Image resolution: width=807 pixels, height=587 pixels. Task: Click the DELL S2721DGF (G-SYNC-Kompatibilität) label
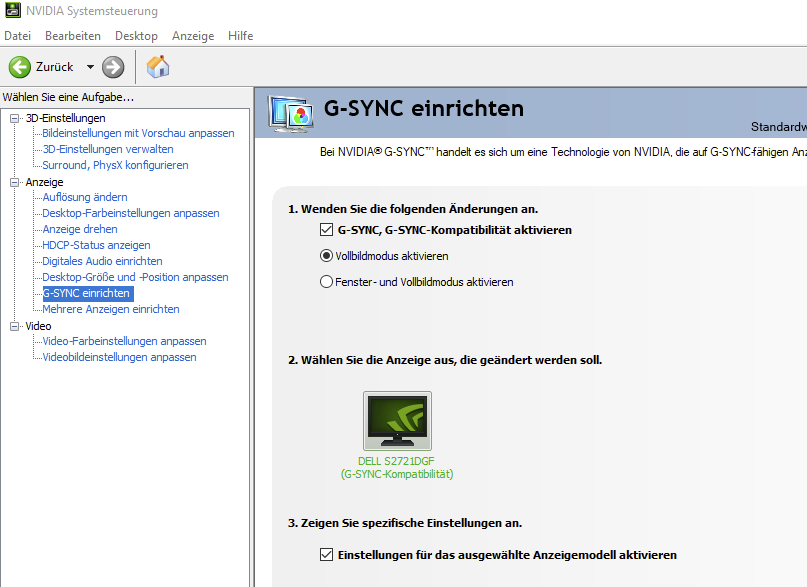pos(397,468)
